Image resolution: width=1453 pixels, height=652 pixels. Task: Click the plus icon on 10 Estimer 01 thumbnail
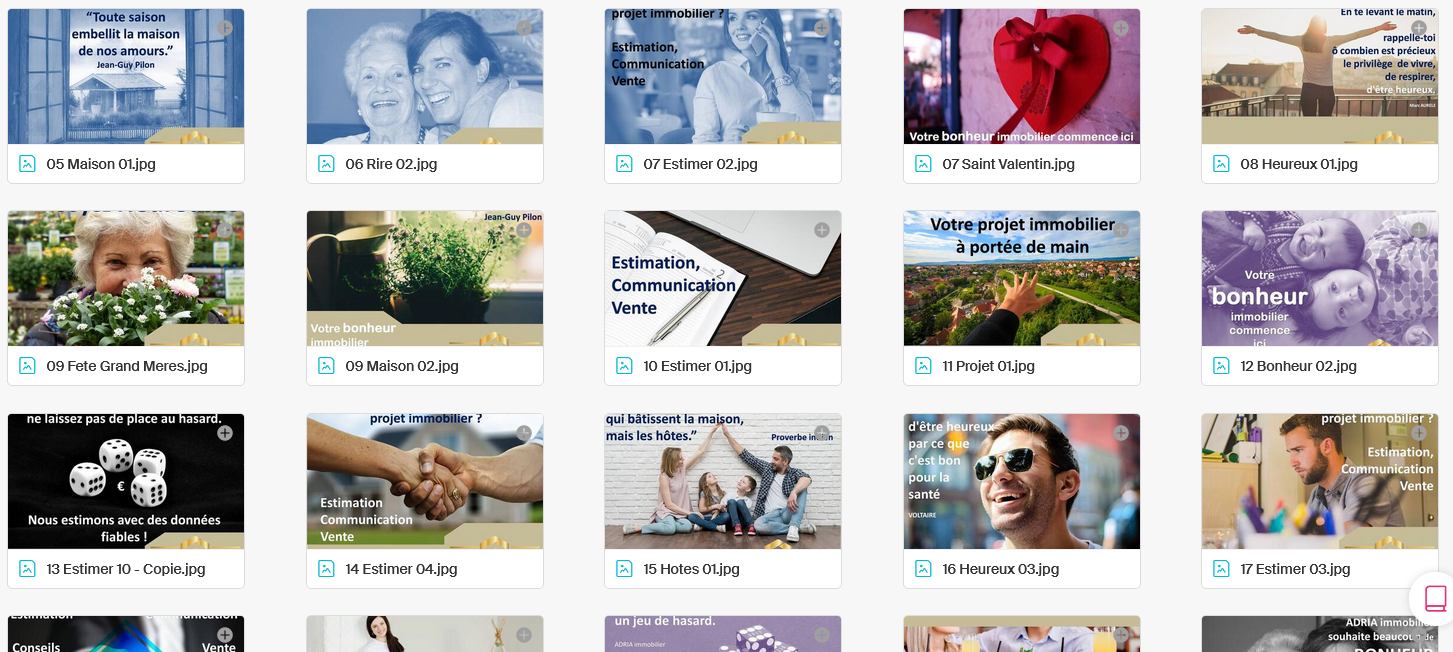point(822,230)
